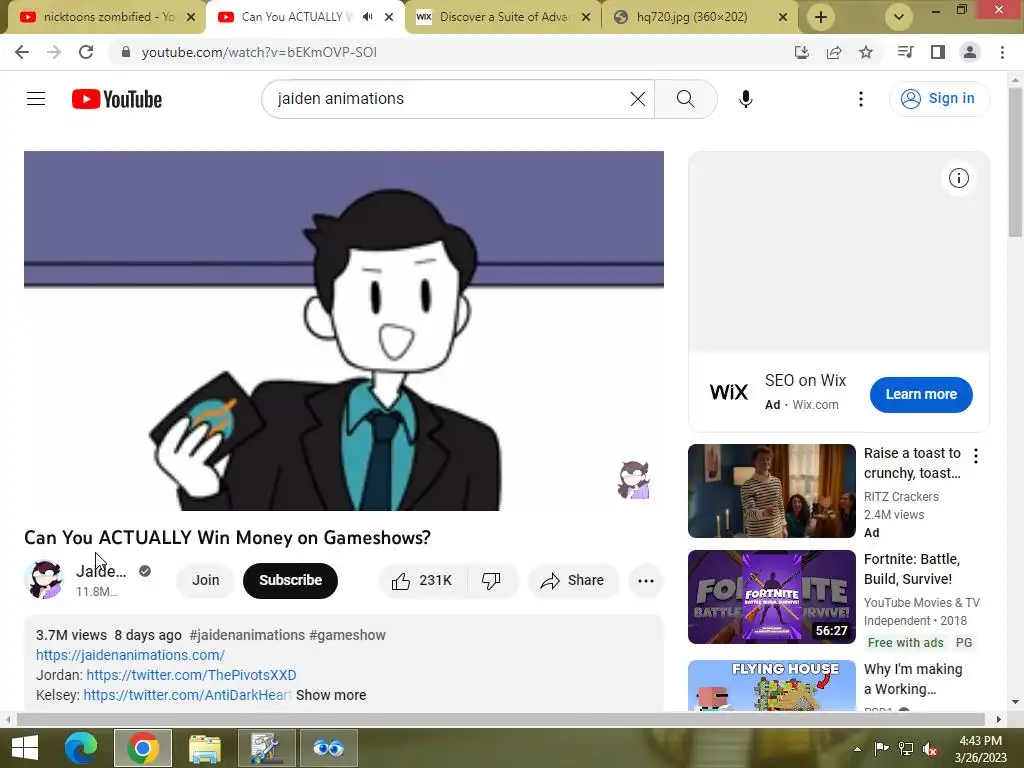Click the install app icon in address bar
1024x768 pixels.
point(801,52)
